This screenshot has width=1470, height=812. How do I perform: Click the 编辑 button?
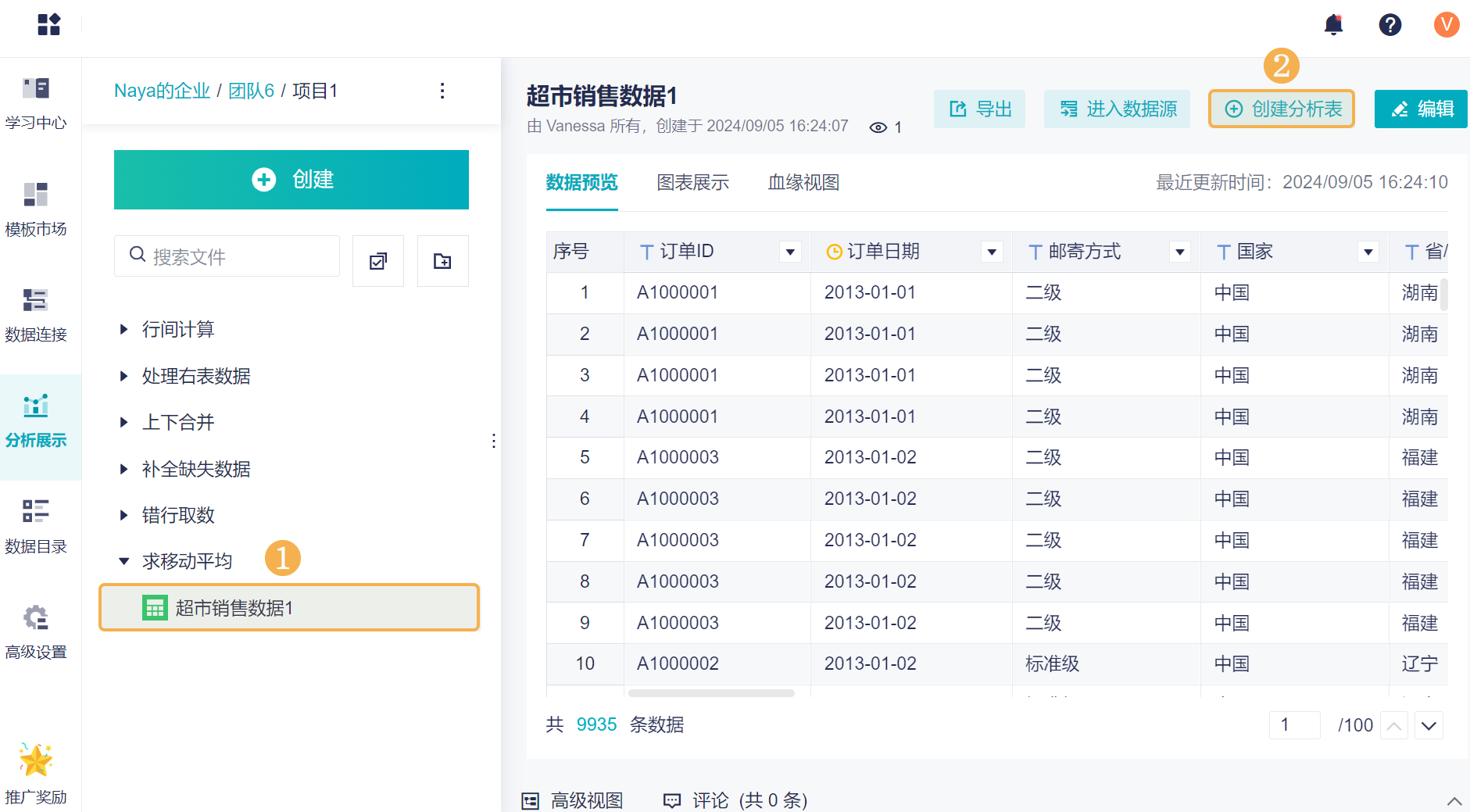coord(1421,109)
